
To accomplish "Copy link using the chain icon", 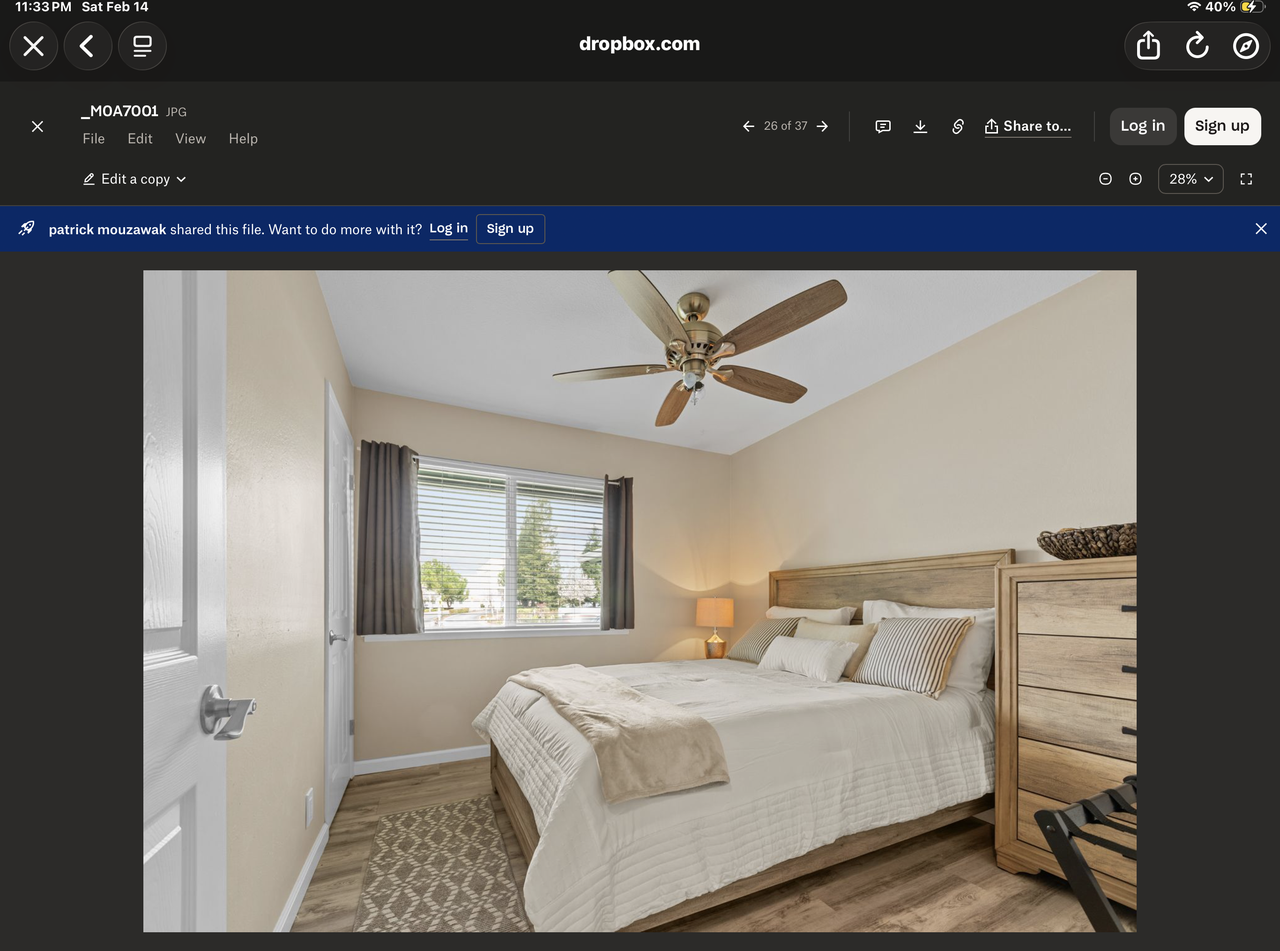I will click(957, 126).
